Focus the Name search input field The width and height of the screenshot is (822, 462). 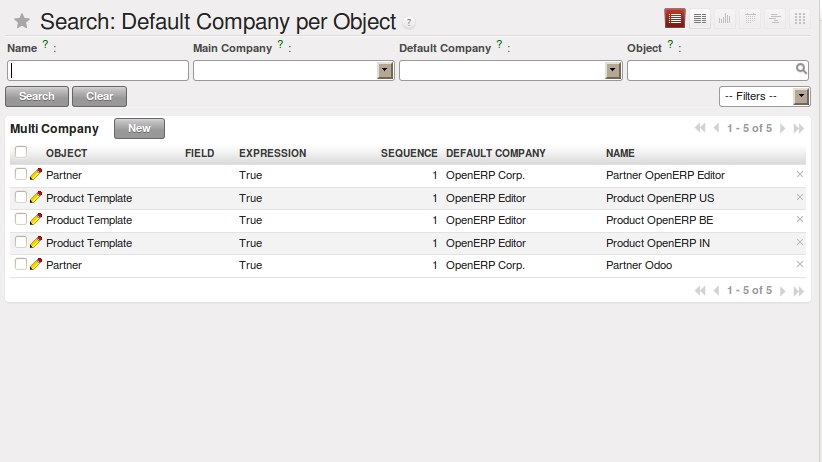coord(98,71)
